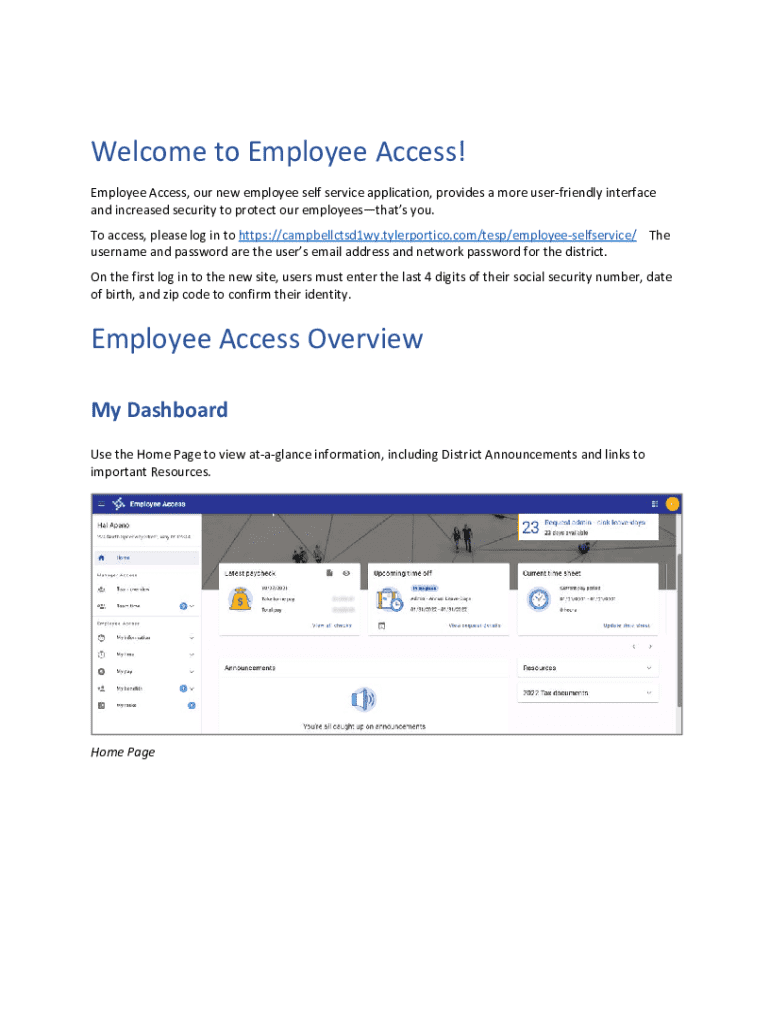The image size is (770, 1024).
Task: Go to next card with right arrow
Action: tap(651, 647)
